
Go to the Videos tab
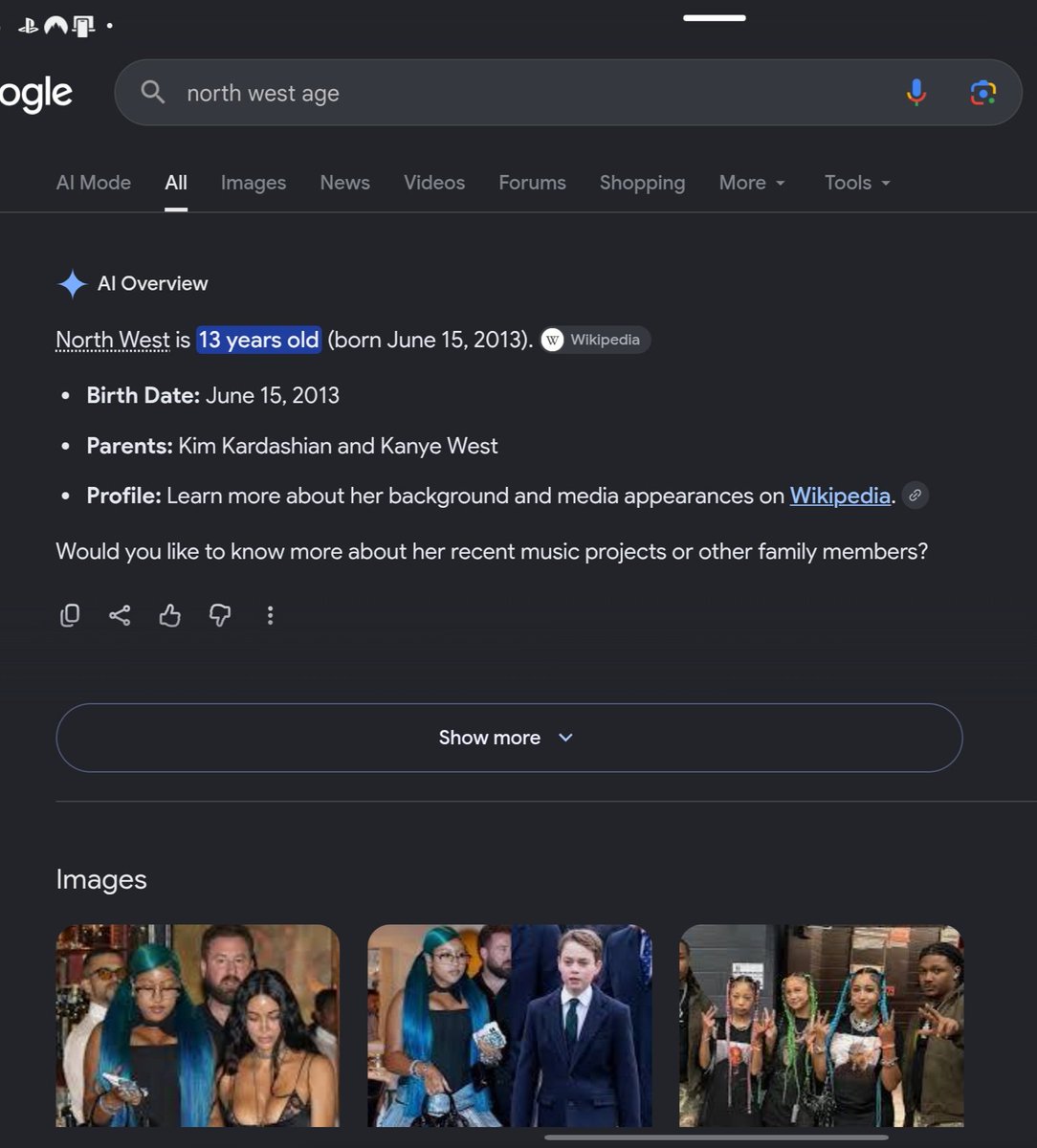pyautogui.click(x=434, y=183)
